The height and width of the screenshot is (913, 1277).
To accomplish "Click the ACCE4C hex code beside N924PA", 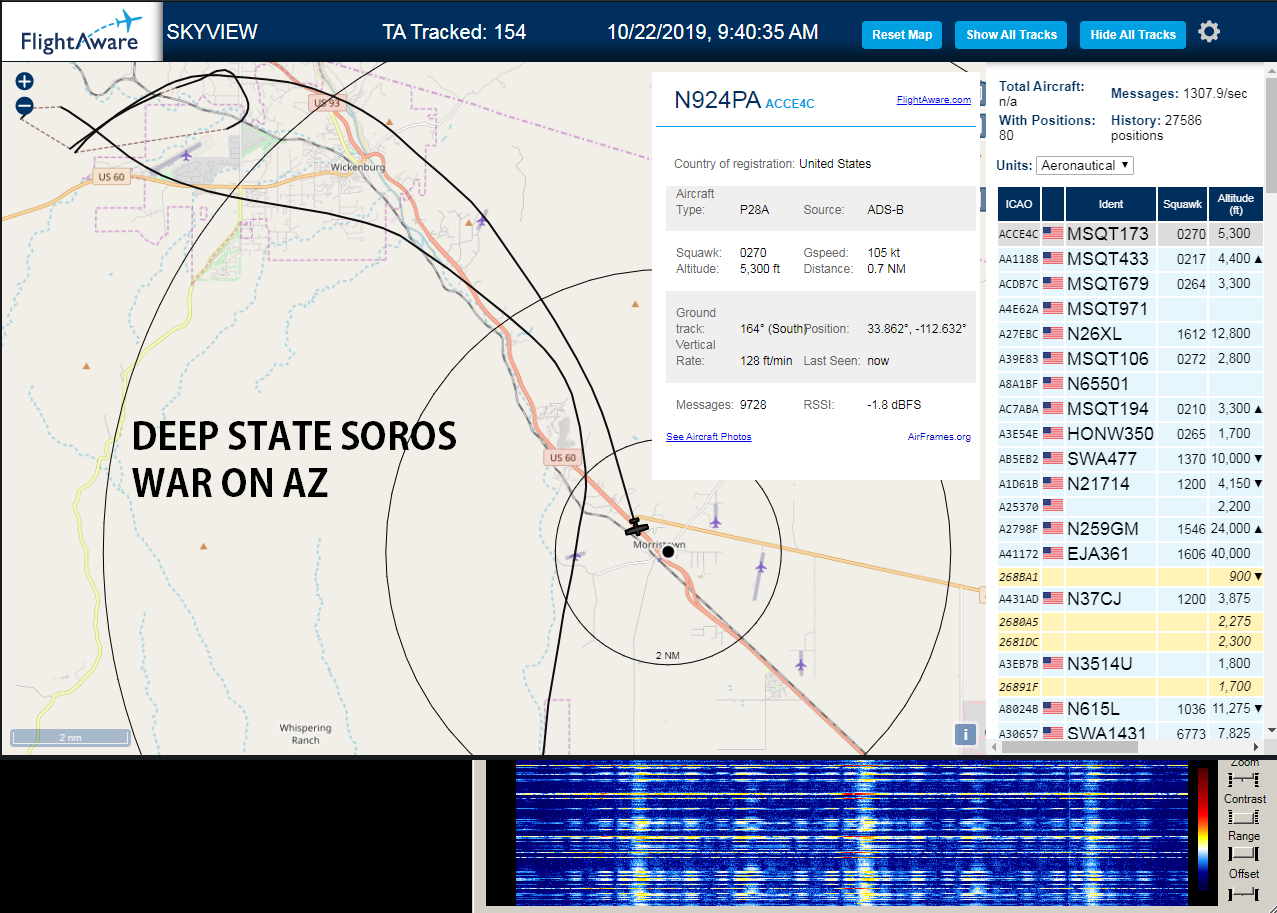I will 790,103.
